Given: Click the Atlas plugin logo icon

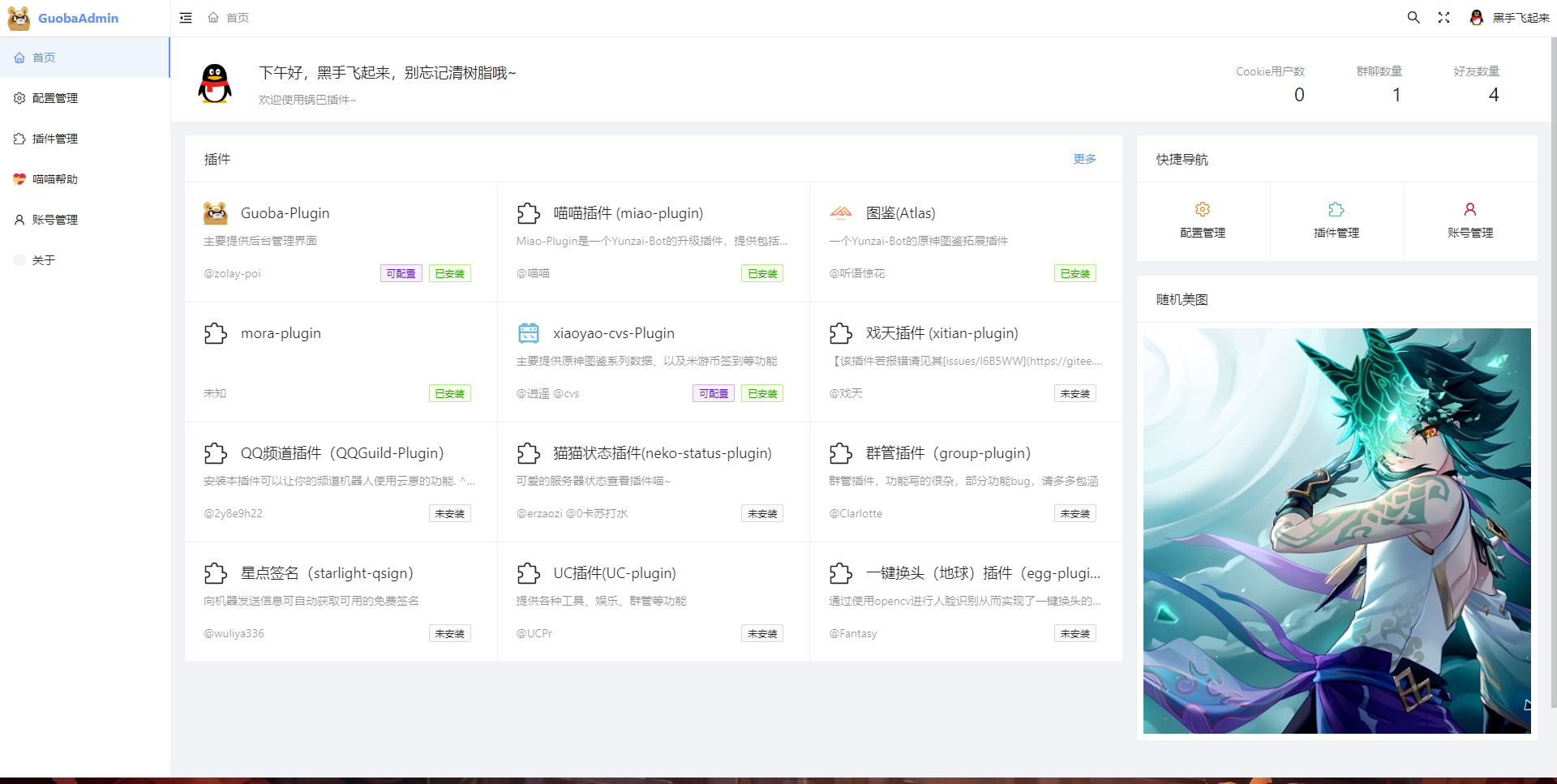Looking at the screenshot, I should click(841, 213).
